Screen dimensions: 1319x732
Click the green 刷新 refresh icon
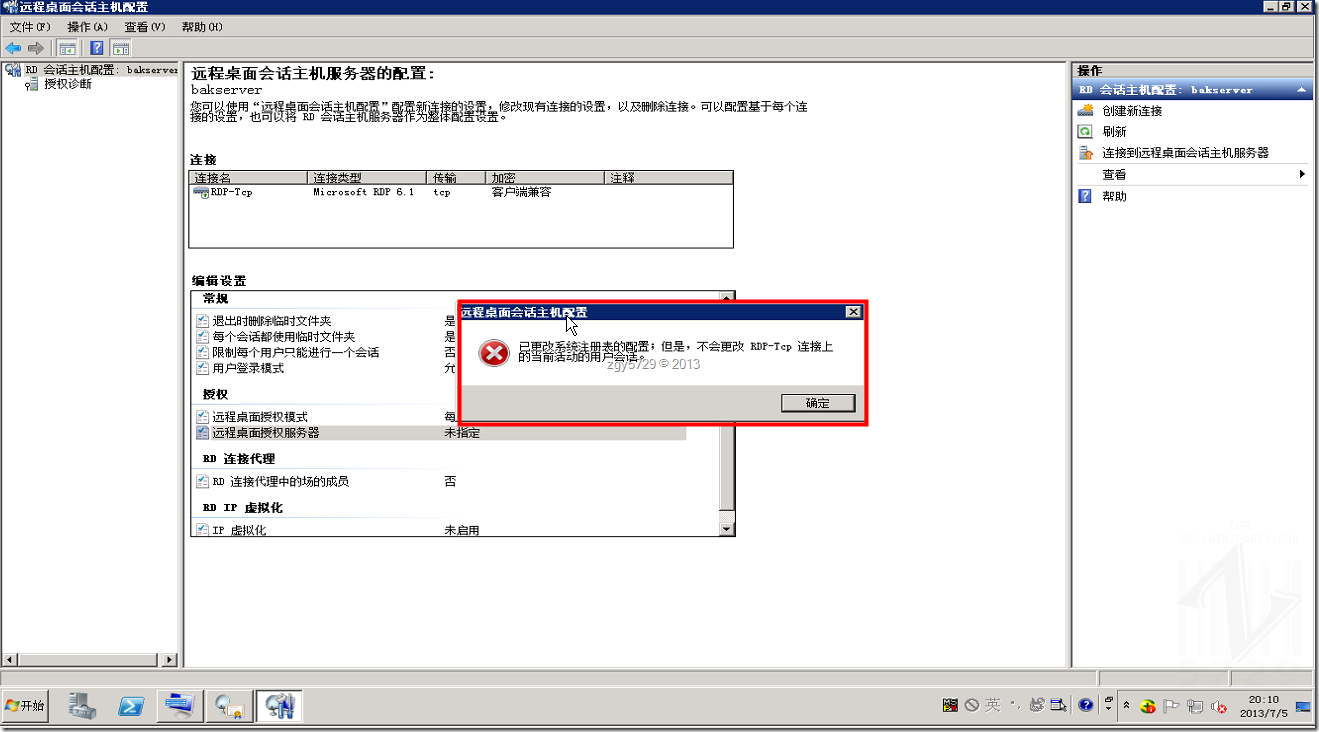(x=1085, y=132)
